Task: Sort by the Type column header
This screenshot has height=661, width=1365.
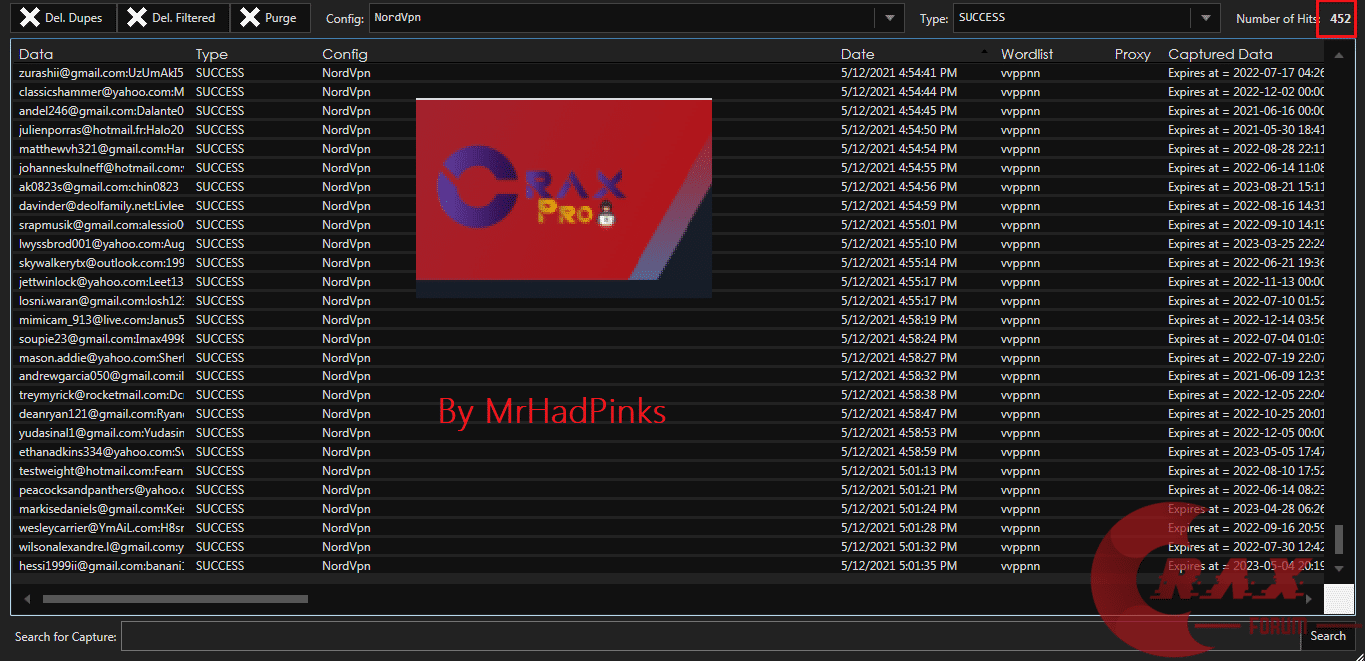Action: click(212, 54)
